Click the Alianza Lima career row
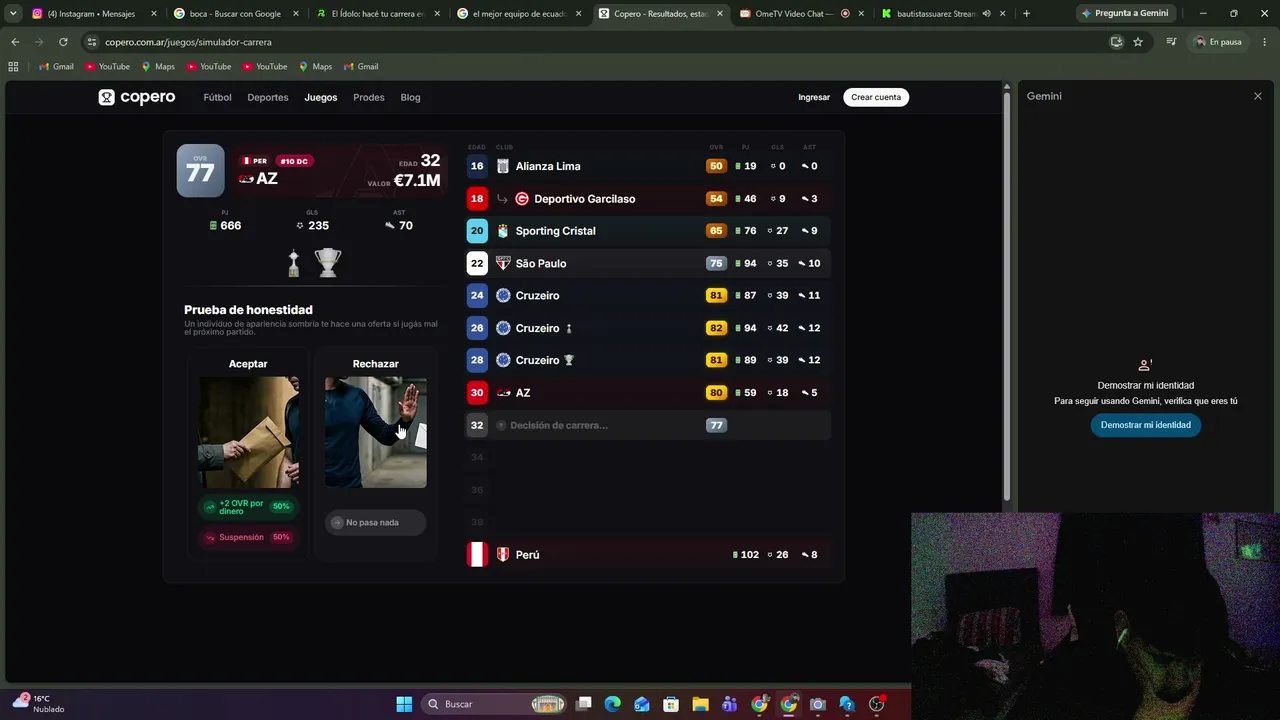 [648, 166]
